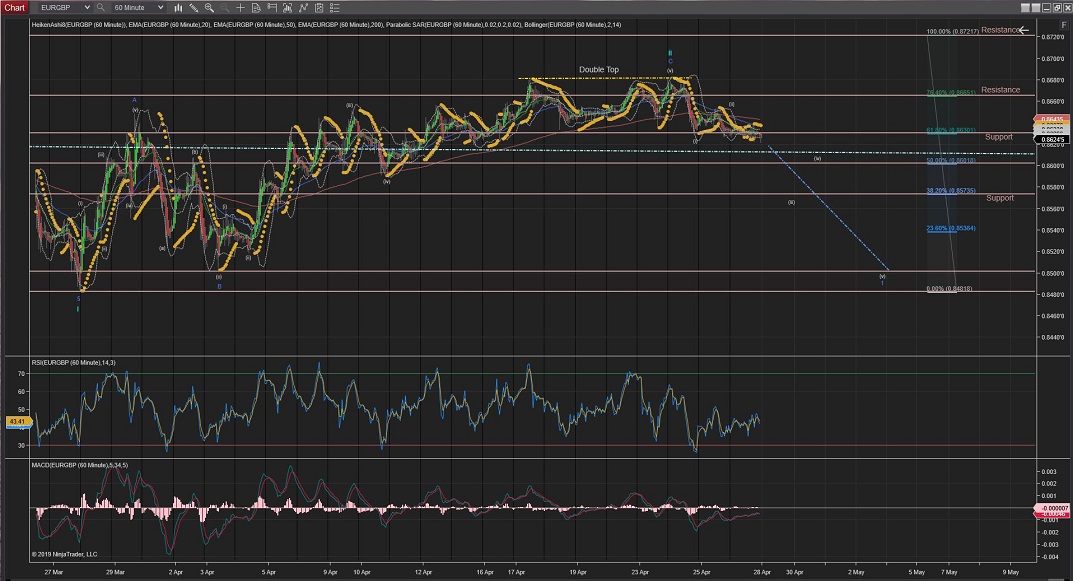Click the RSI indicator label
Viewport: 1073px width, 581px height.
click(75, 362)
